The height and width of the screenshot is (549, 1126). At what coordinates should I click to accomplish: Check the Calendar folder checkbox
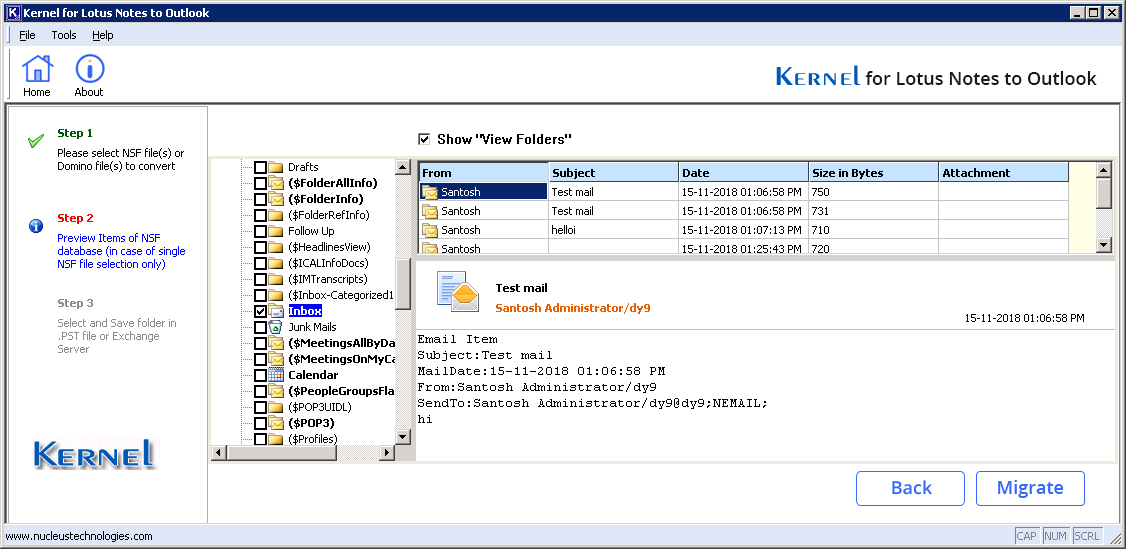click(260, 375)
